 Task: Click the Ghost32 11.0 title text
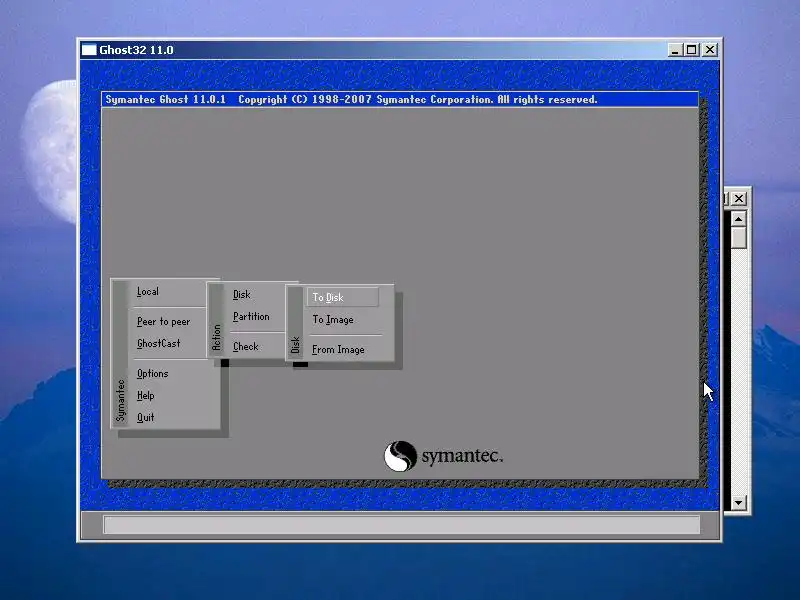136,50
